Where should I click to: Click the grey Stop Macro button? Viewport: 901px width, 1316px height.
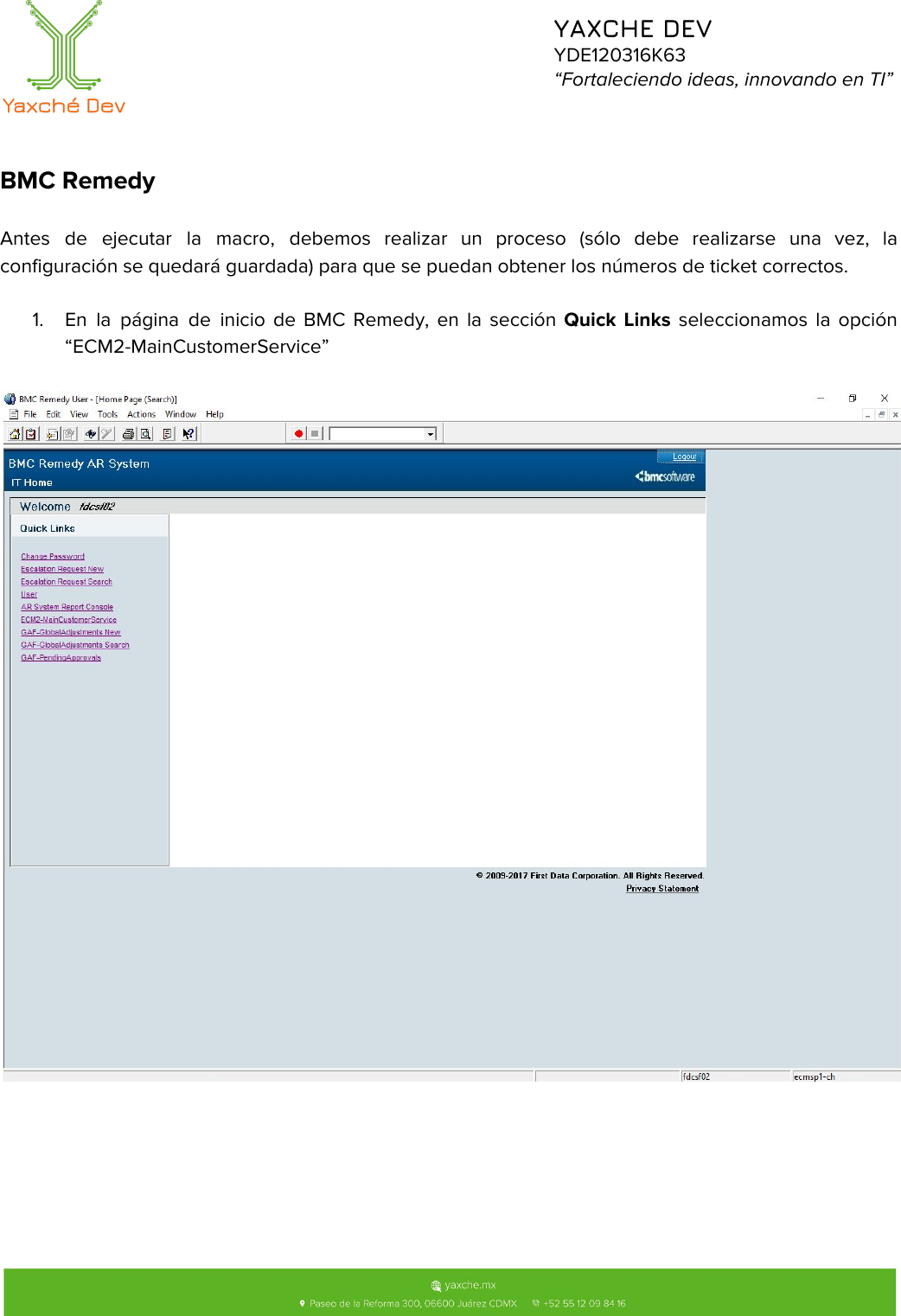(x=315, y=434)
